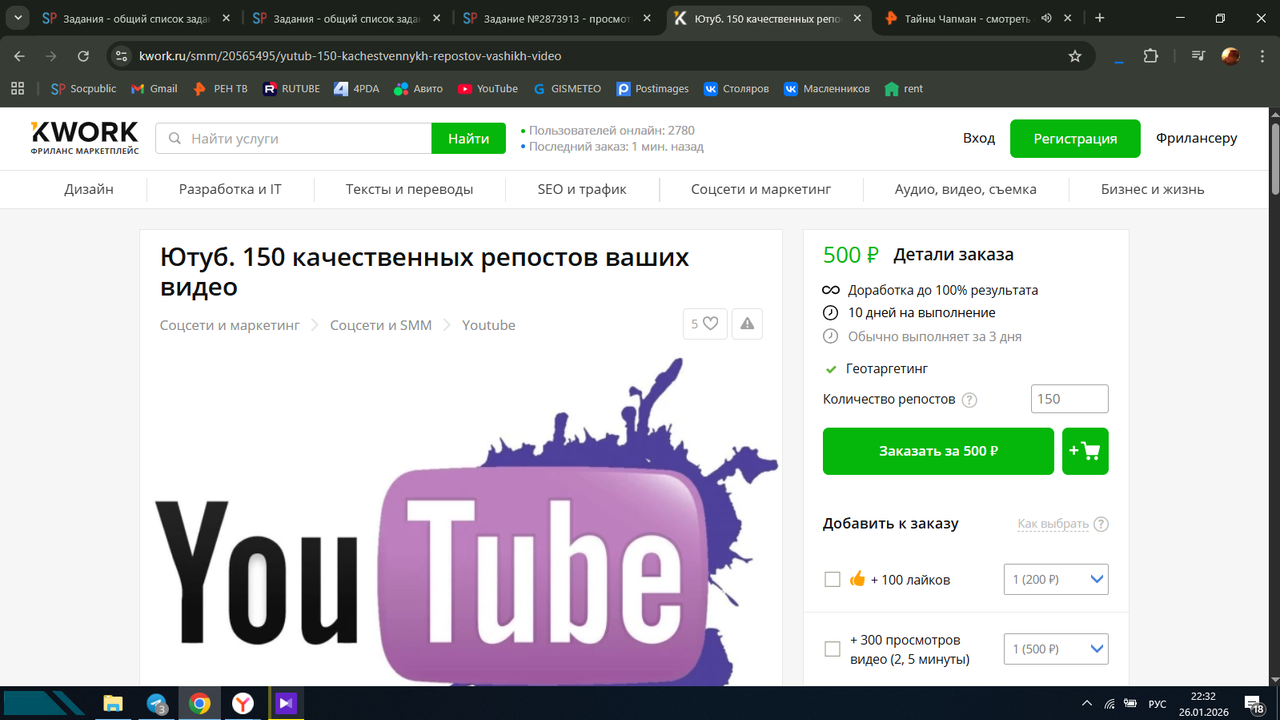Open YouTube bookmark in bookmarks bar
This screenshot has width=1280, height=720.
point(488,89)
